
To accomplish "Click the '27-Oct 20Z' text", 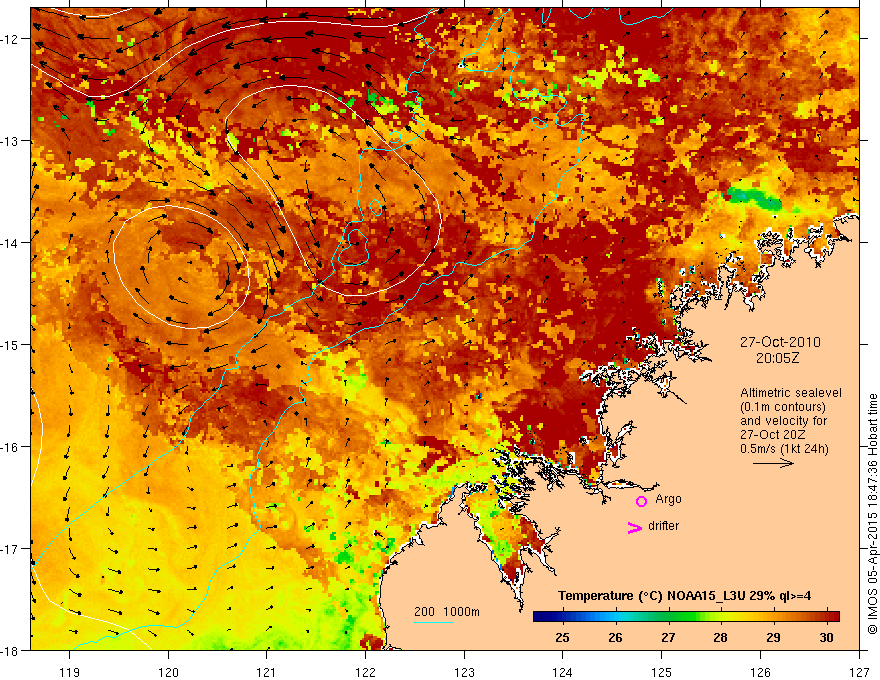I will 773,435.
